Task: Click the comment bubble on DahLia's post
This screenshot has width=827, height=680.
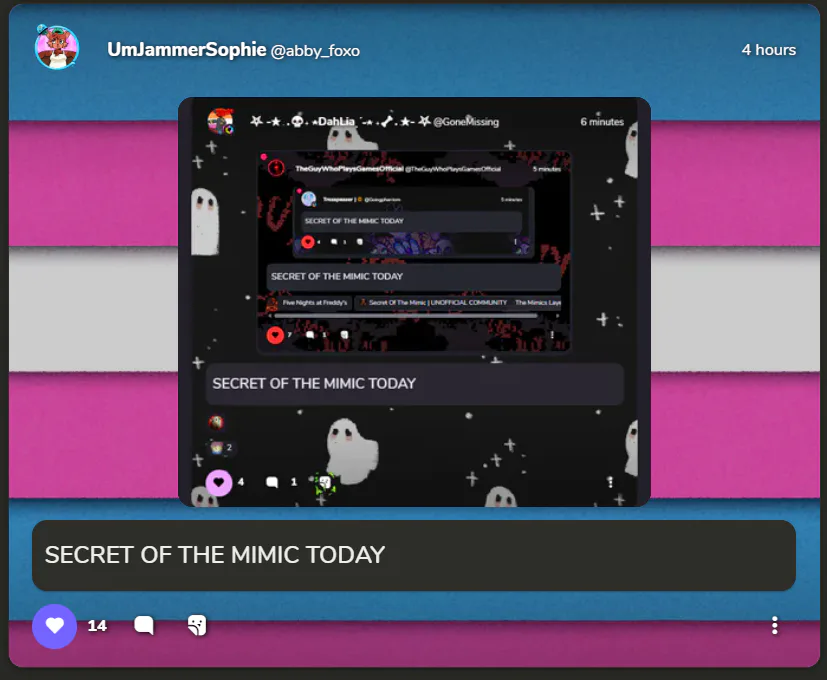Action: coord(272,482)
